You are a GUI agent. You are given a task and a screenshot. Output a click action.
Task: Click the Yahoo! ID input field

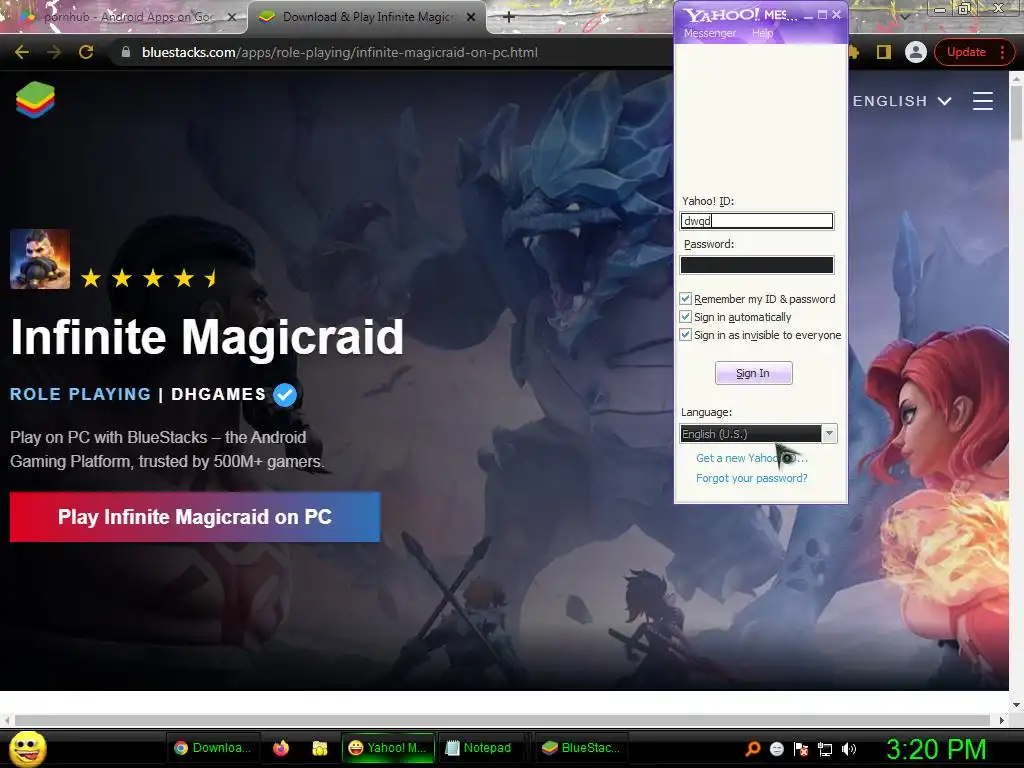tap(756, 221)
